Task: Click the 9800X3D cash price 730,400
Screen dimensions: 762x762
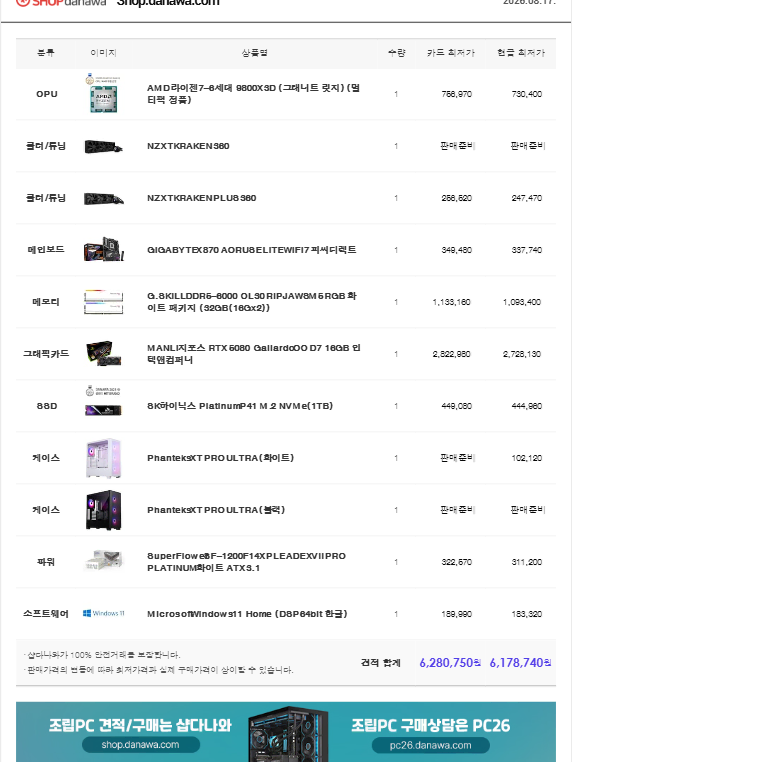Action: pyautogui.click(x=527, y=94)
